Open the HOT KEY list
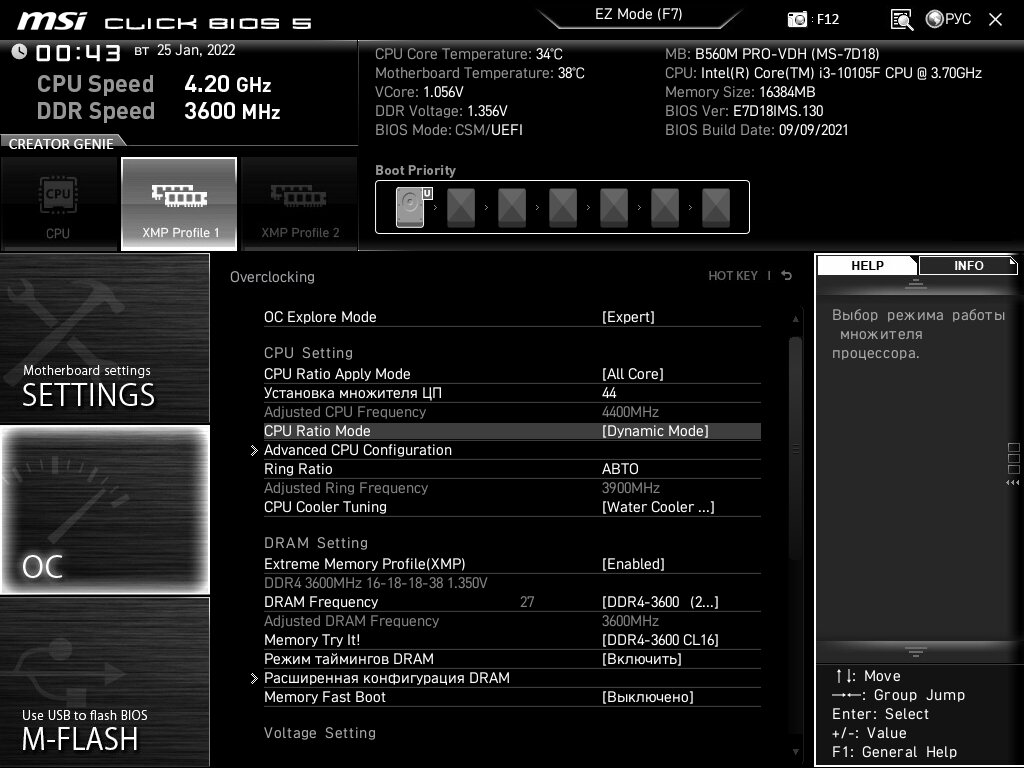The width and height of the screenshot is (1024, 768). 733,276
